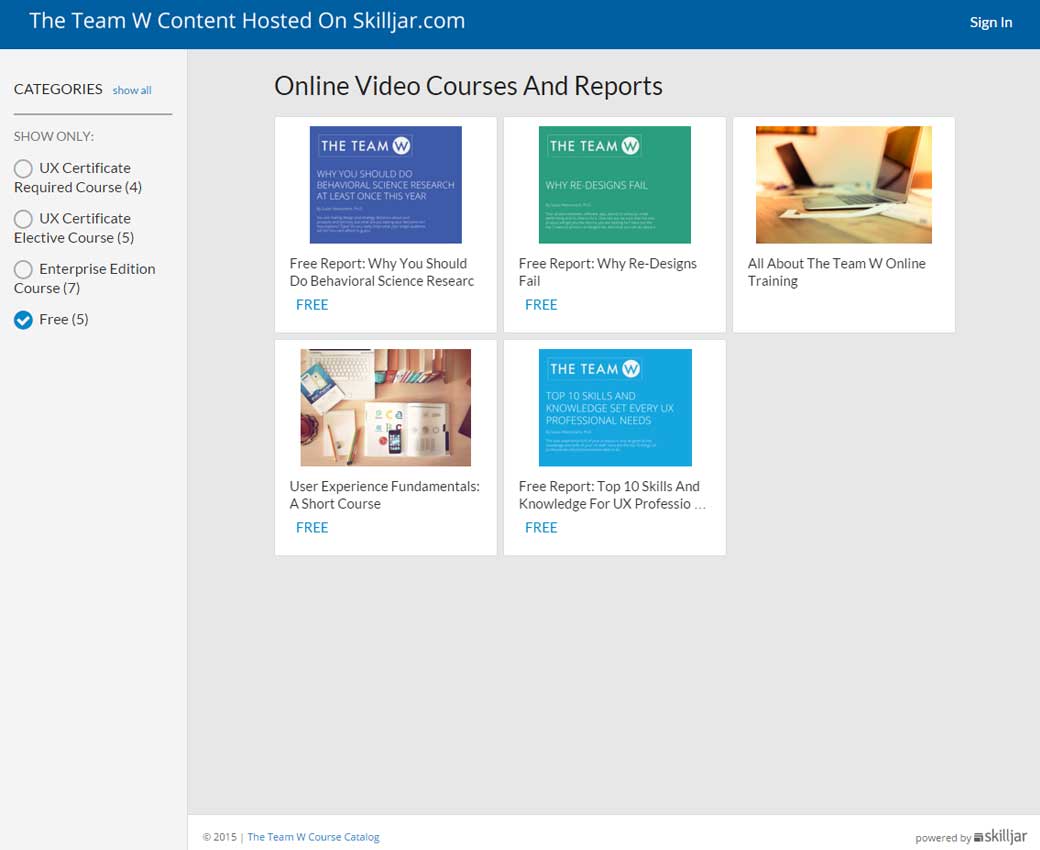Select Enterprise Edition Course filter
Viewport: 1040px width, 850px height.
coord(24,270)
